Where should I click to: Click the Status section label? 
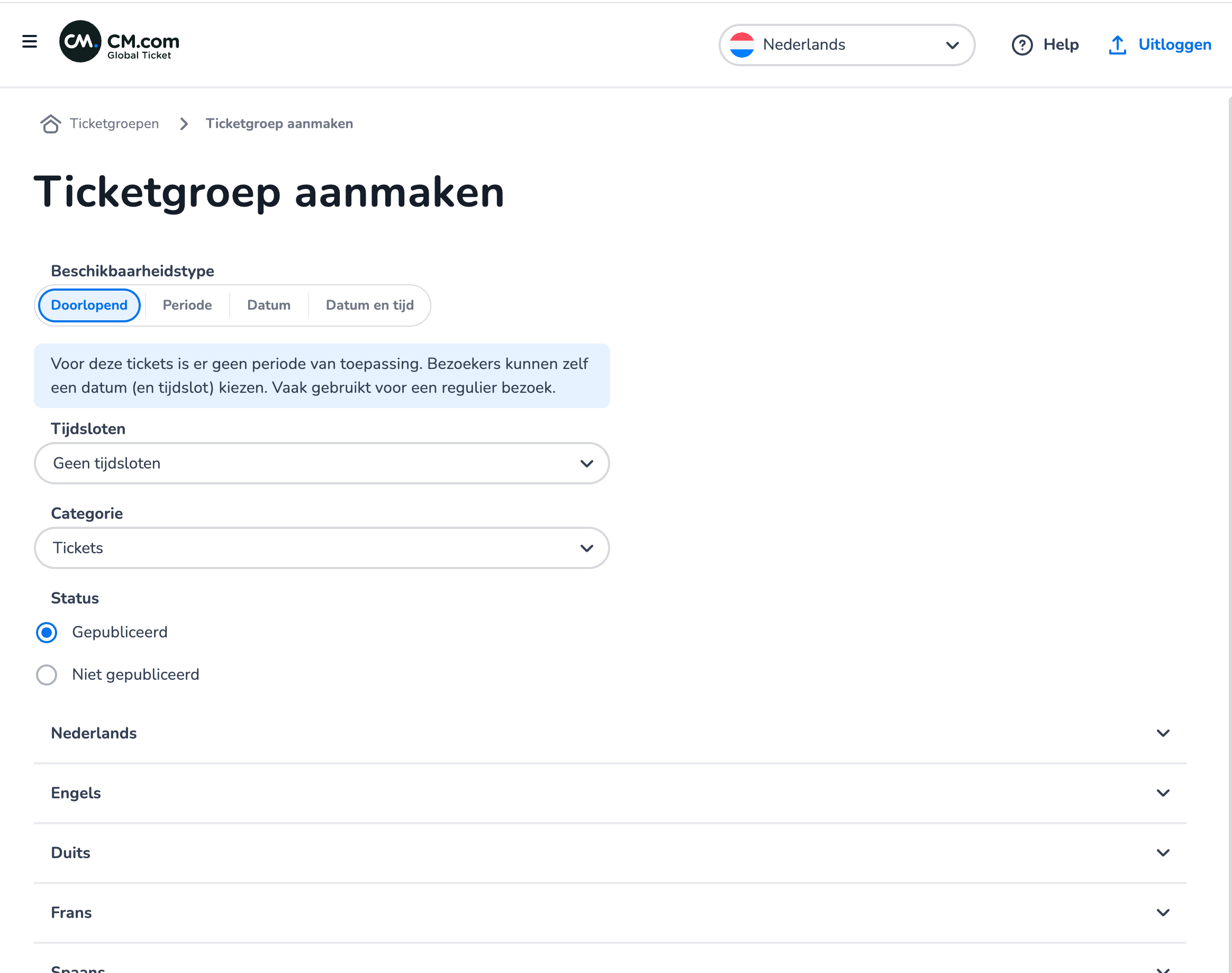click(75, 598)
